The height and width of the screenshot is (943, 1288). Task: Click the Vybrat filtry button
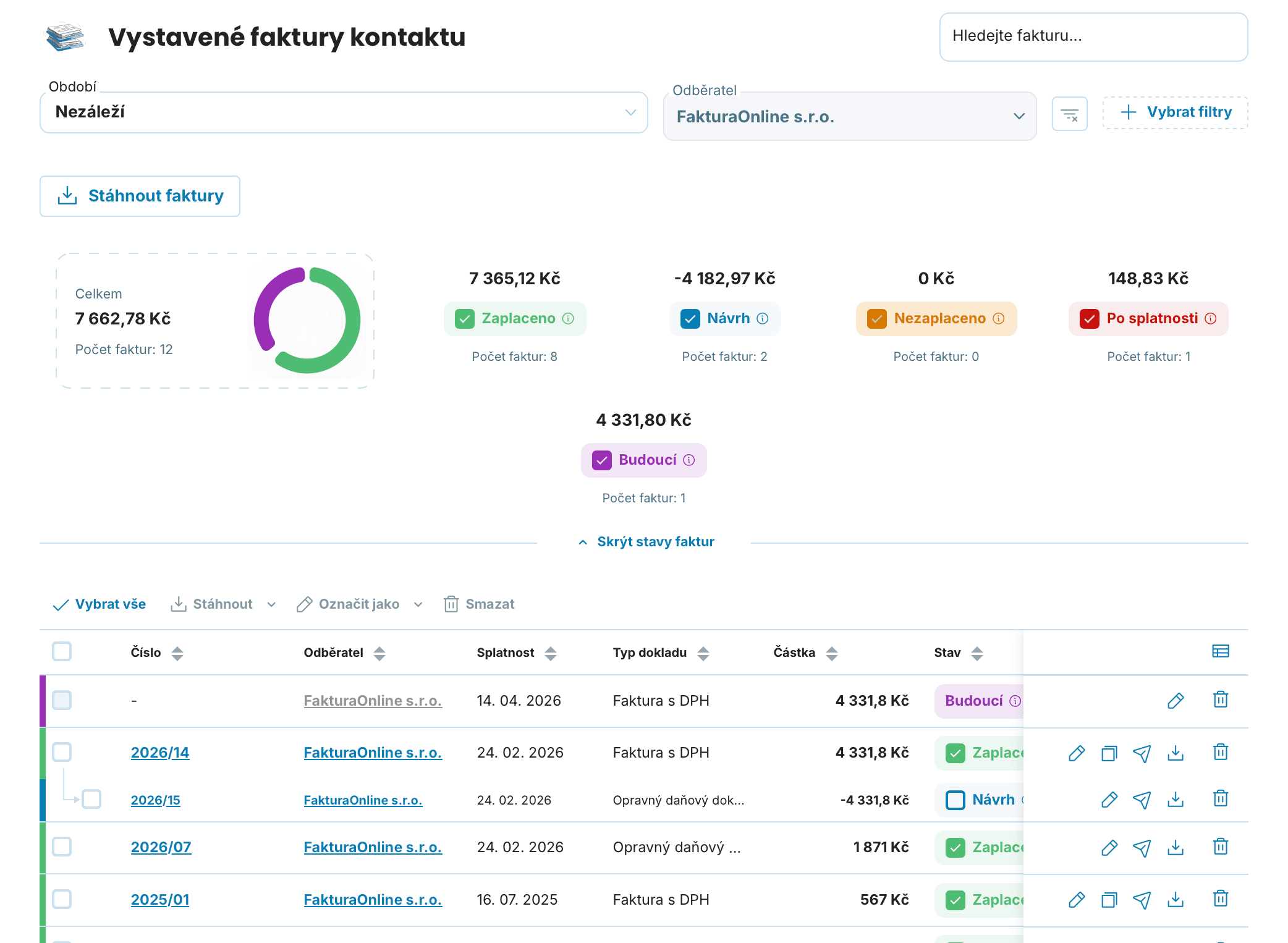[x=1175, y=112]
